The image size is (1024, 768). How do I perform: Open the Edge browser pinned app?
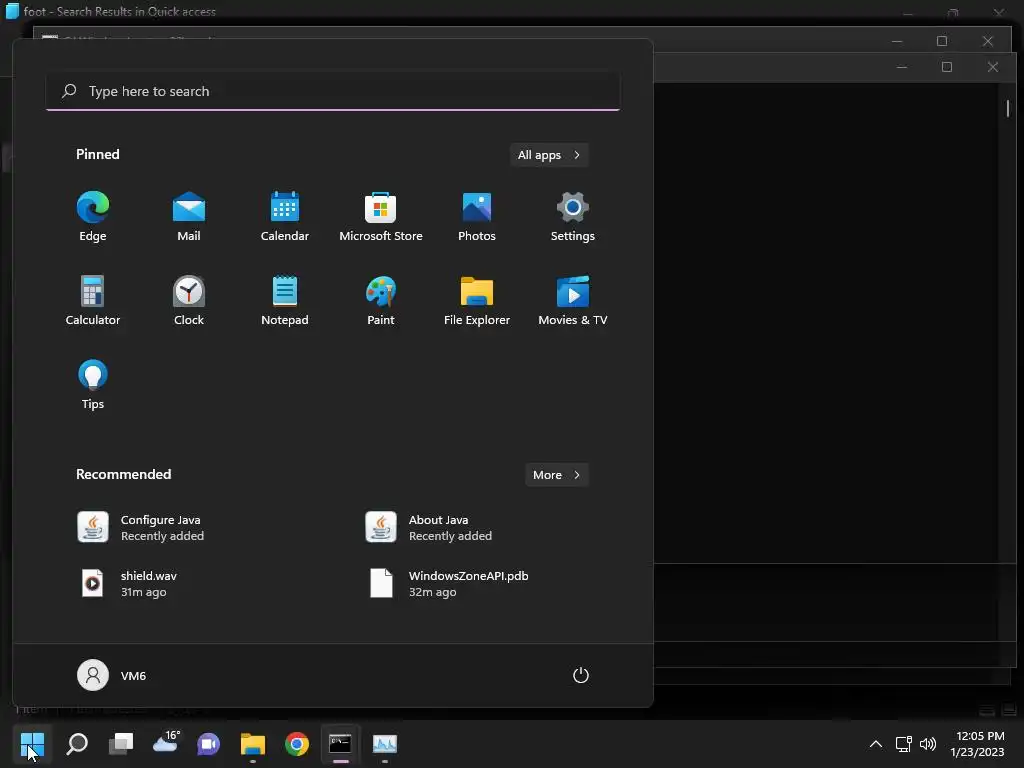93,217
